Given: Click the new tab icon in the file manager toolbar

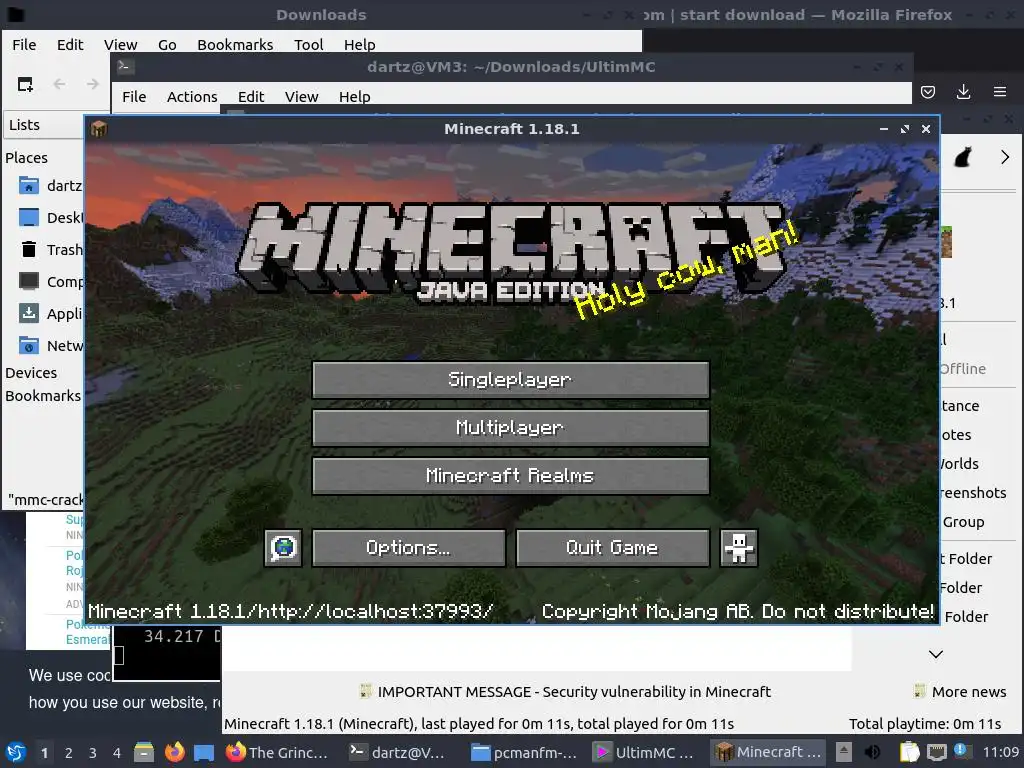Looking at the screenshot, I should point(25,84).
